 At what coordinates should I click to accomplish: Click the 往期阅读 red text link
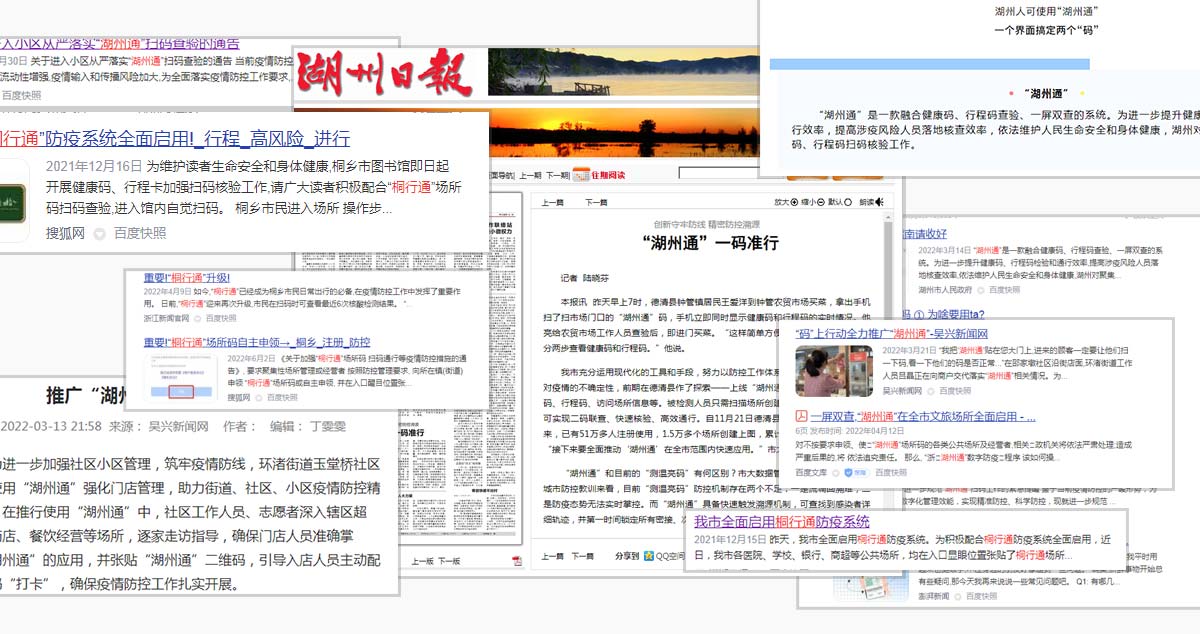(x=608, y=175)
